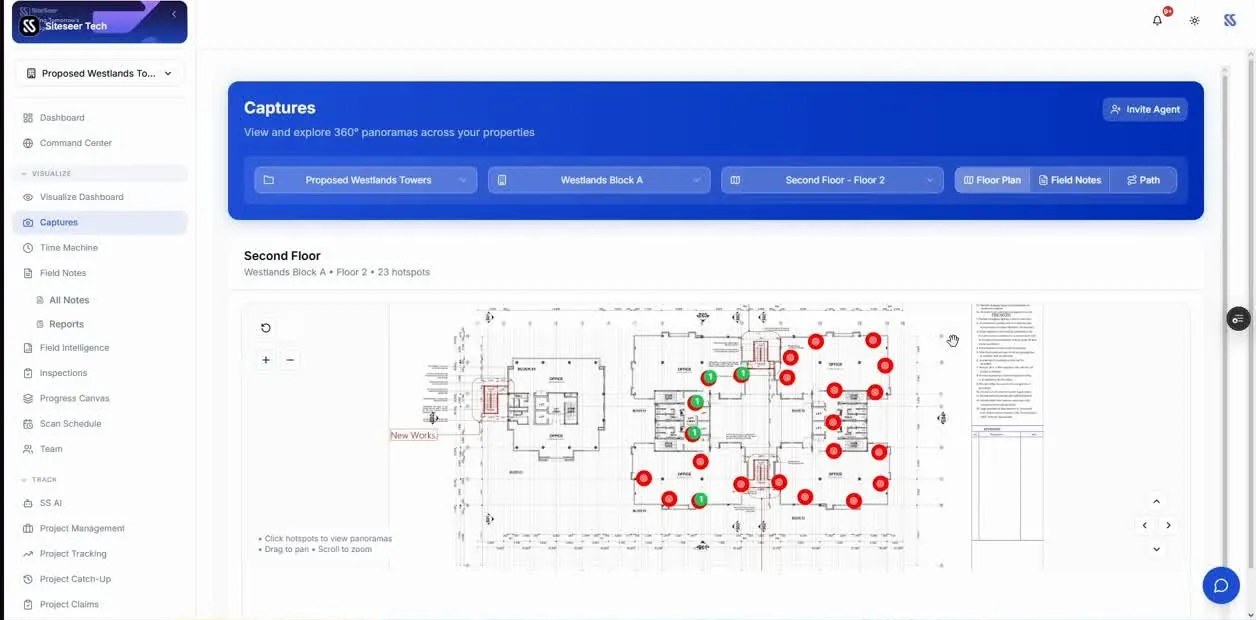Reset the floor plan view rotation icon

[x=266, y=328]
